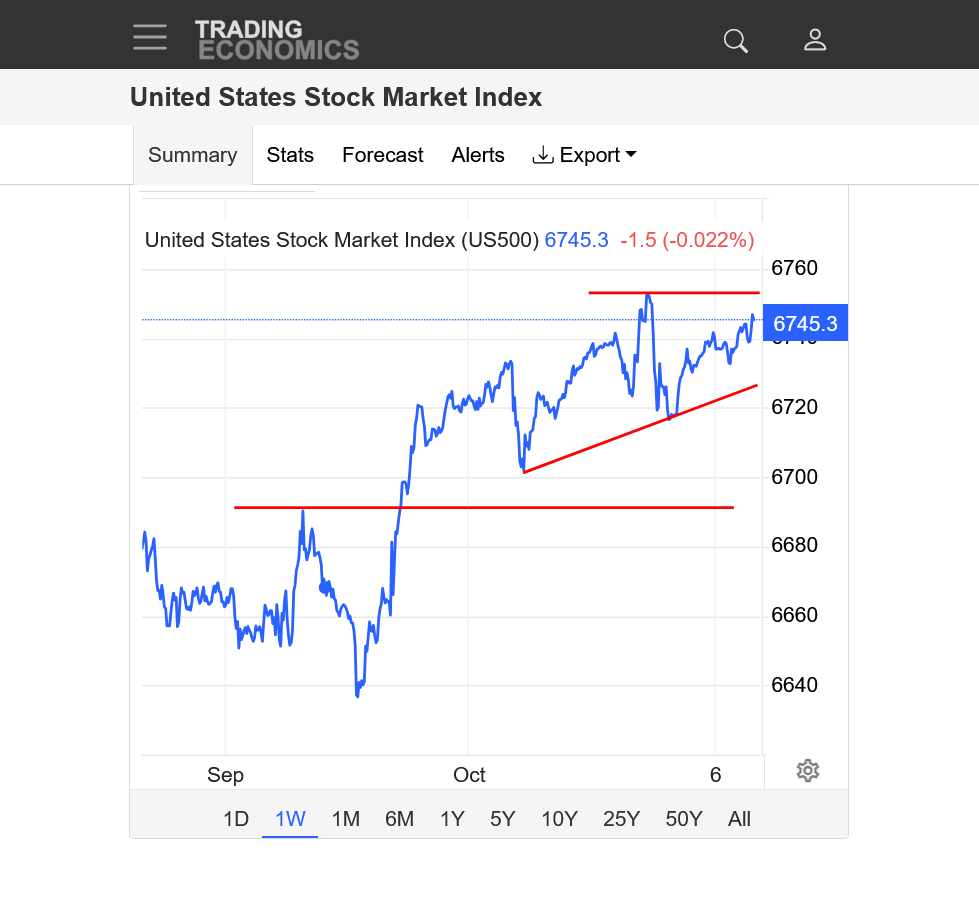Expand the Export dropdown

pos(584,155)
